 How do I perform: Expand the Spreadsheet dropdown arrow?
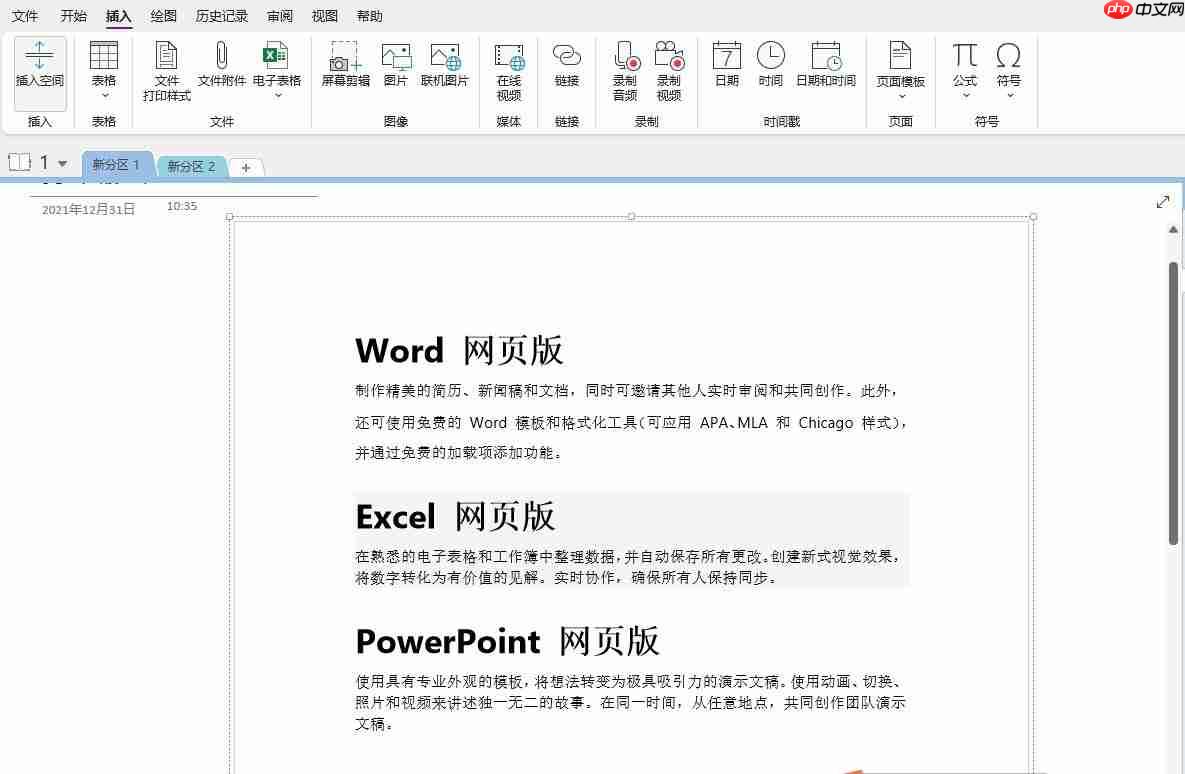[x=277, y=96]
